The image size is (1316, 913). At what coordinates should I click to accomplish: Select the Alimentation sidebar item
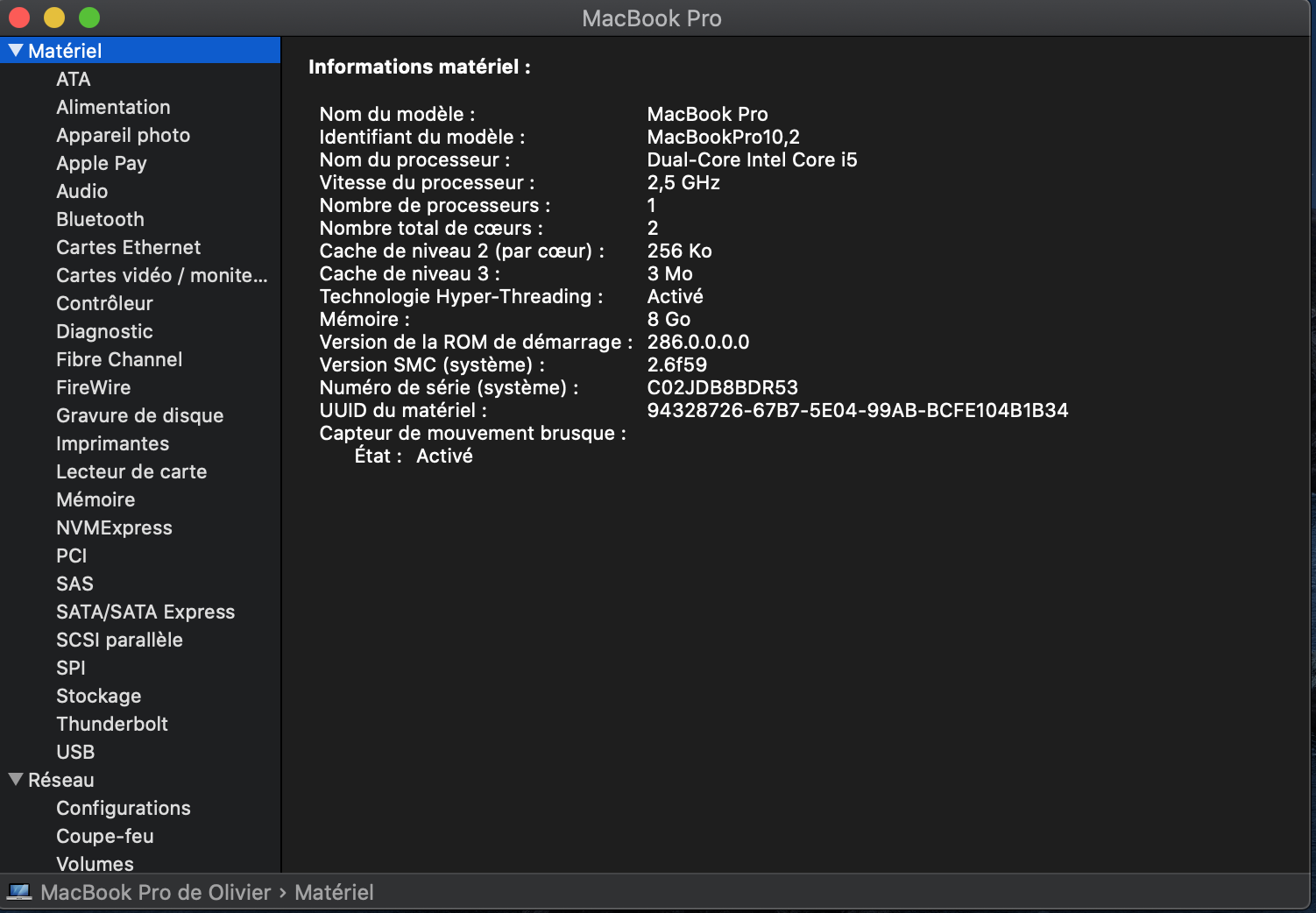(113, 107)
